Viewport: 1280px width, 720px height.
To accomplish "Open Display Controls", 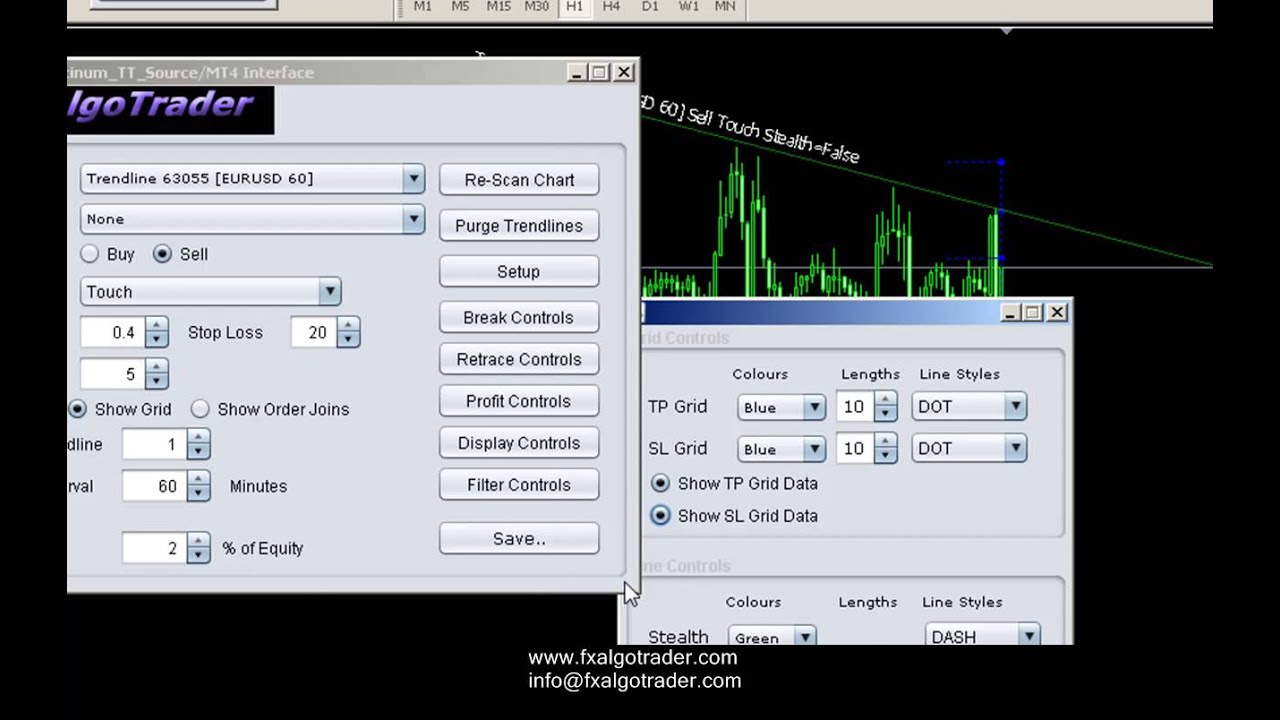I will click(x=519, y=444).
